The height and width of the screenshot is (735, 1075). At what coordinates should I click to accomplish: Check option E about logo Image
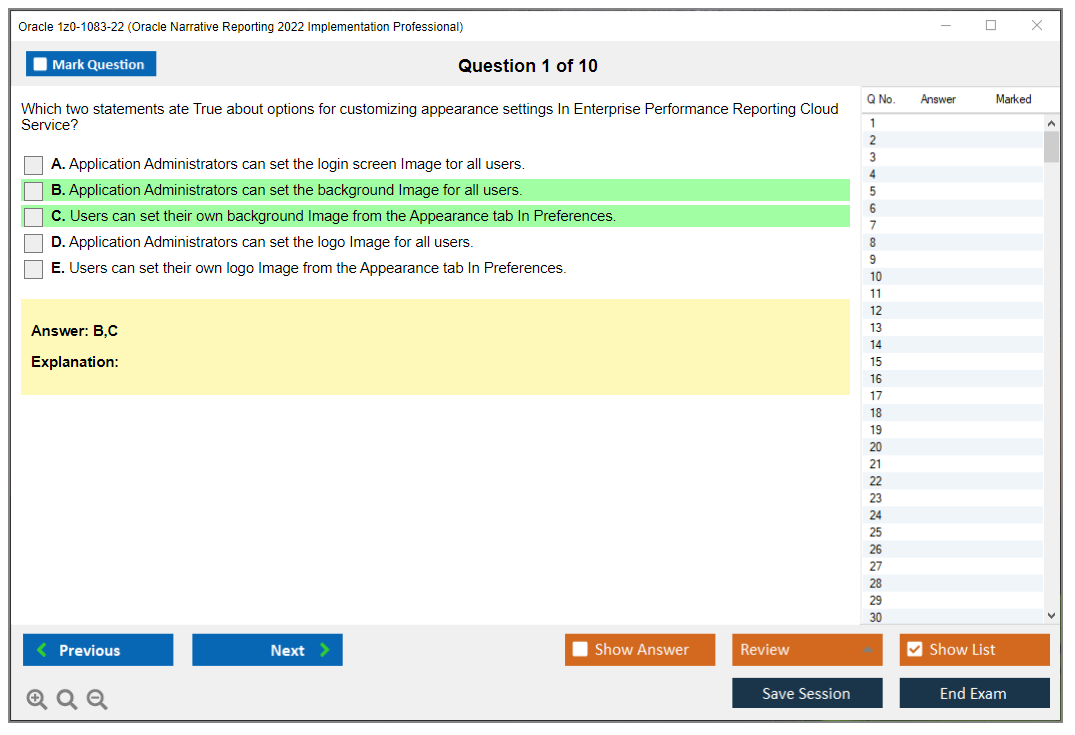pyautogui.click(x=34, y=269)
